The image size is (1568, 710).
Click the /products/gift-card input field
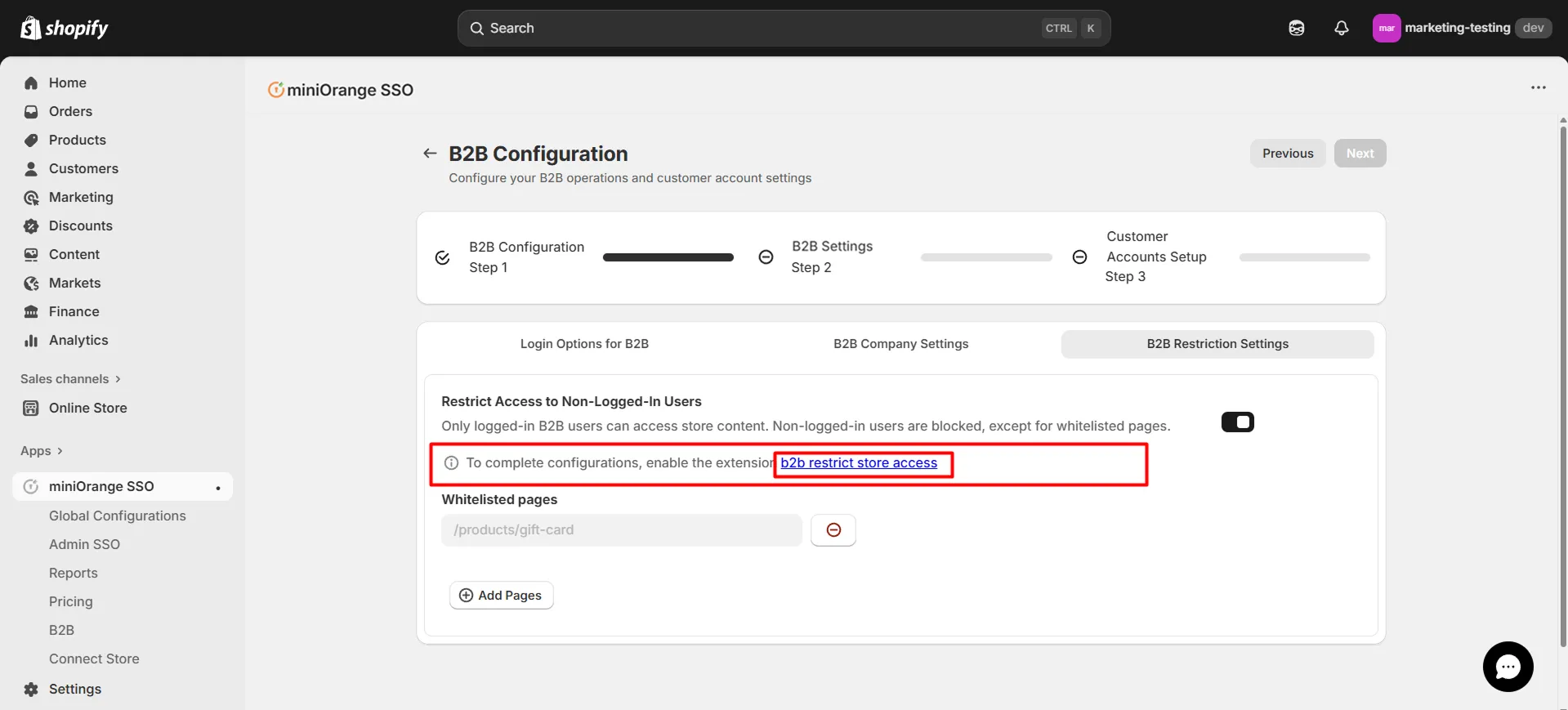point(622,530)
